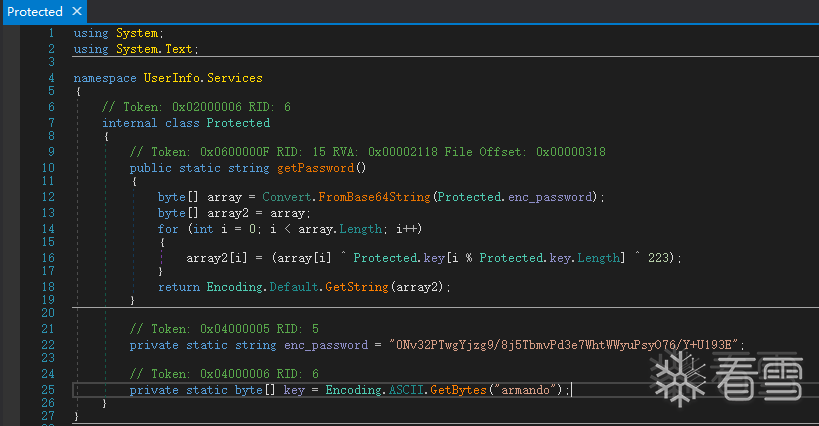Click the encrypted Base64 password string
Viewport: 819px width, 426px height.
pyautogui.click(x=565, y=345)
